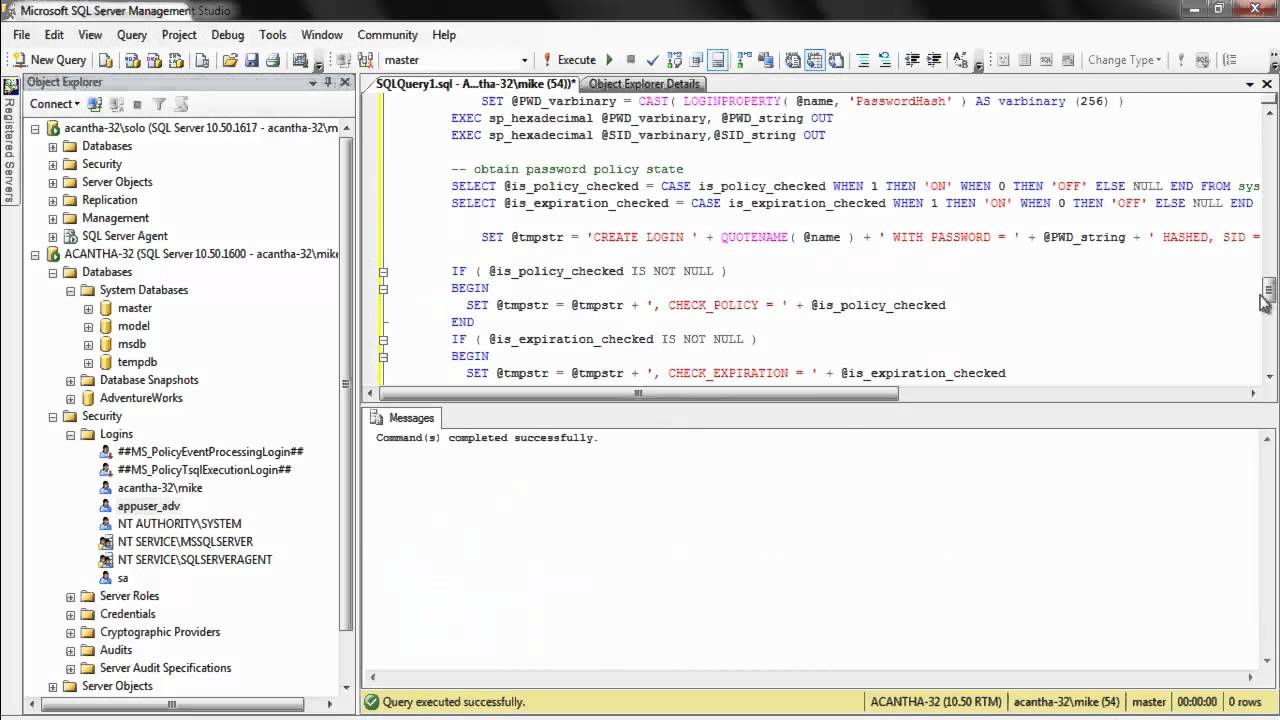
Task: Save the current query with disk icon
Action: click(252, 60)
